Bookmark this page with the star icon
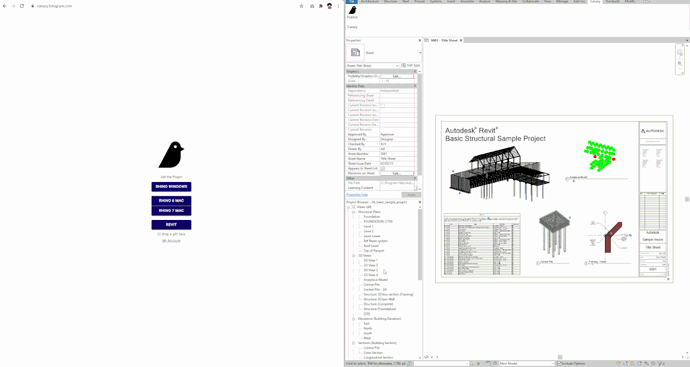The width and height of the screenshot is (690, 367). [x=301, y=6]
